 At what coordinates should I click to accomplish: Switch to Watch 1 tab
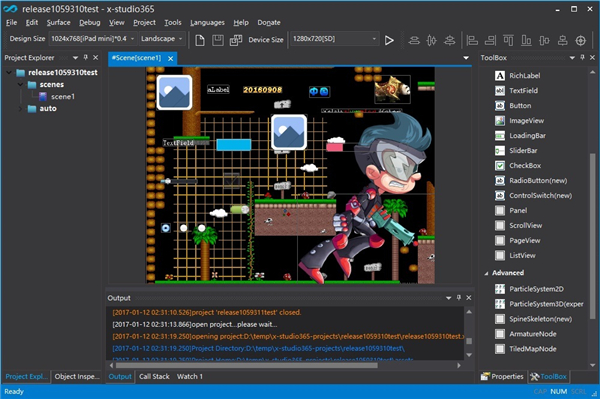click(190, 376)
